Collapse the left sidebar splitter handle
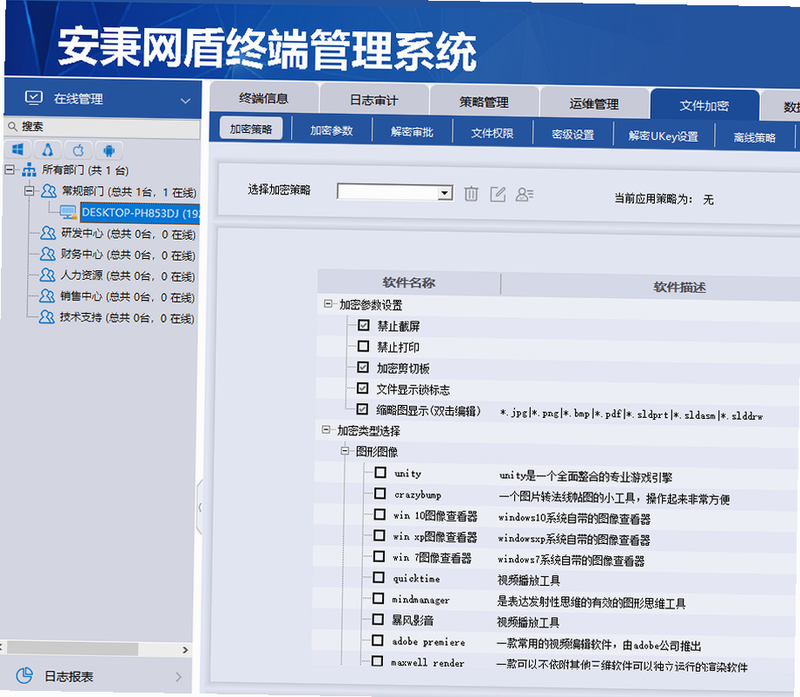The width and height of the screenshot is (800, 697). (x=199, y=507)
